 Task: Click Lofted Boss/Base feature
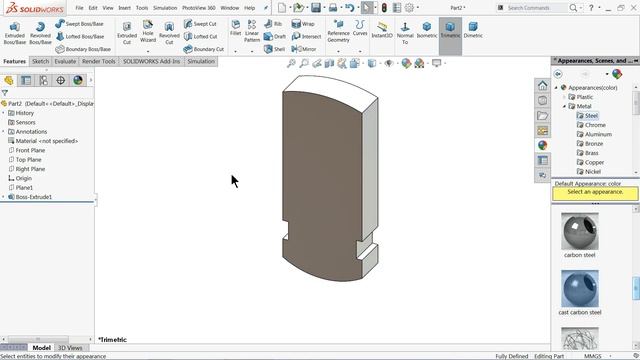(80, 36)
